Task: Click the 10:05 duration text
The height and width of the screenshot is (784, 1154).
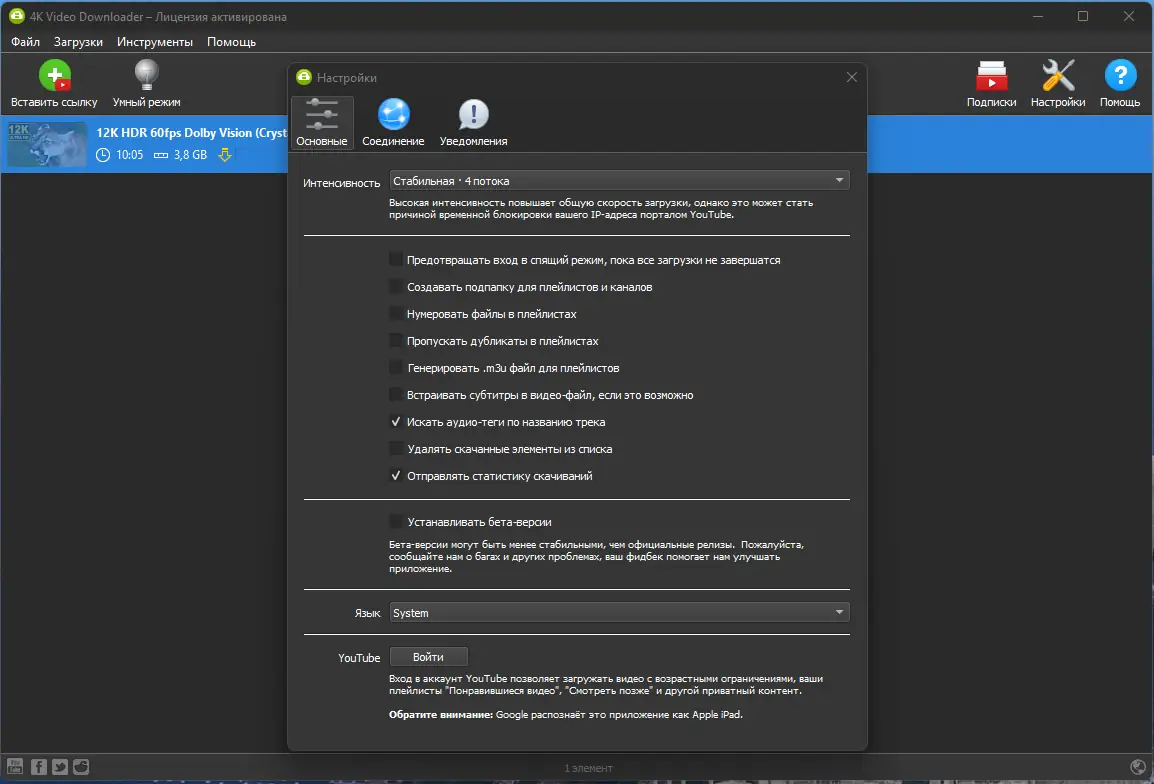Action: pyautogui.click(x=130, y=155)
